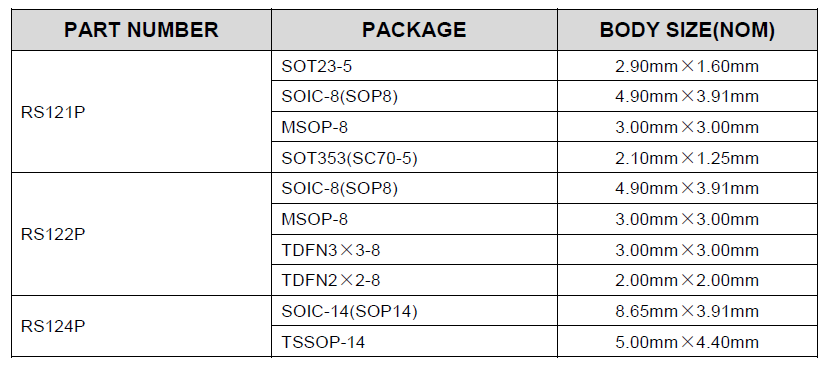Click the 8.65mm×3.91mm body size cell
Viewport: 828px width, 370px height.
click(x=687, y=311)
